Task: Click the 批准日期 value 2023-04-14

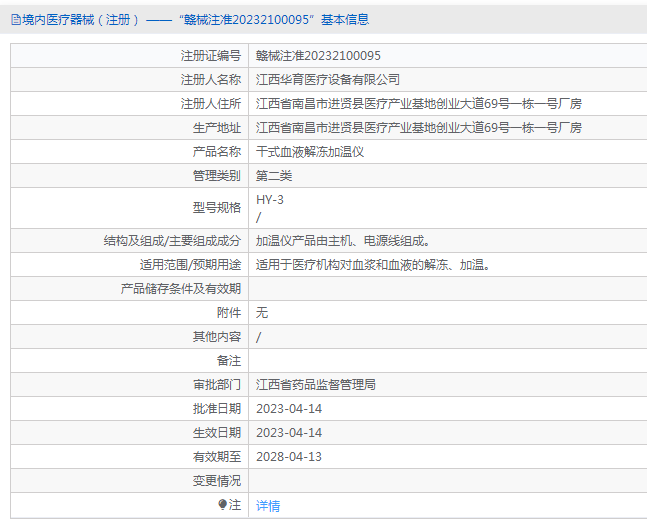Action: click(289, 408)
